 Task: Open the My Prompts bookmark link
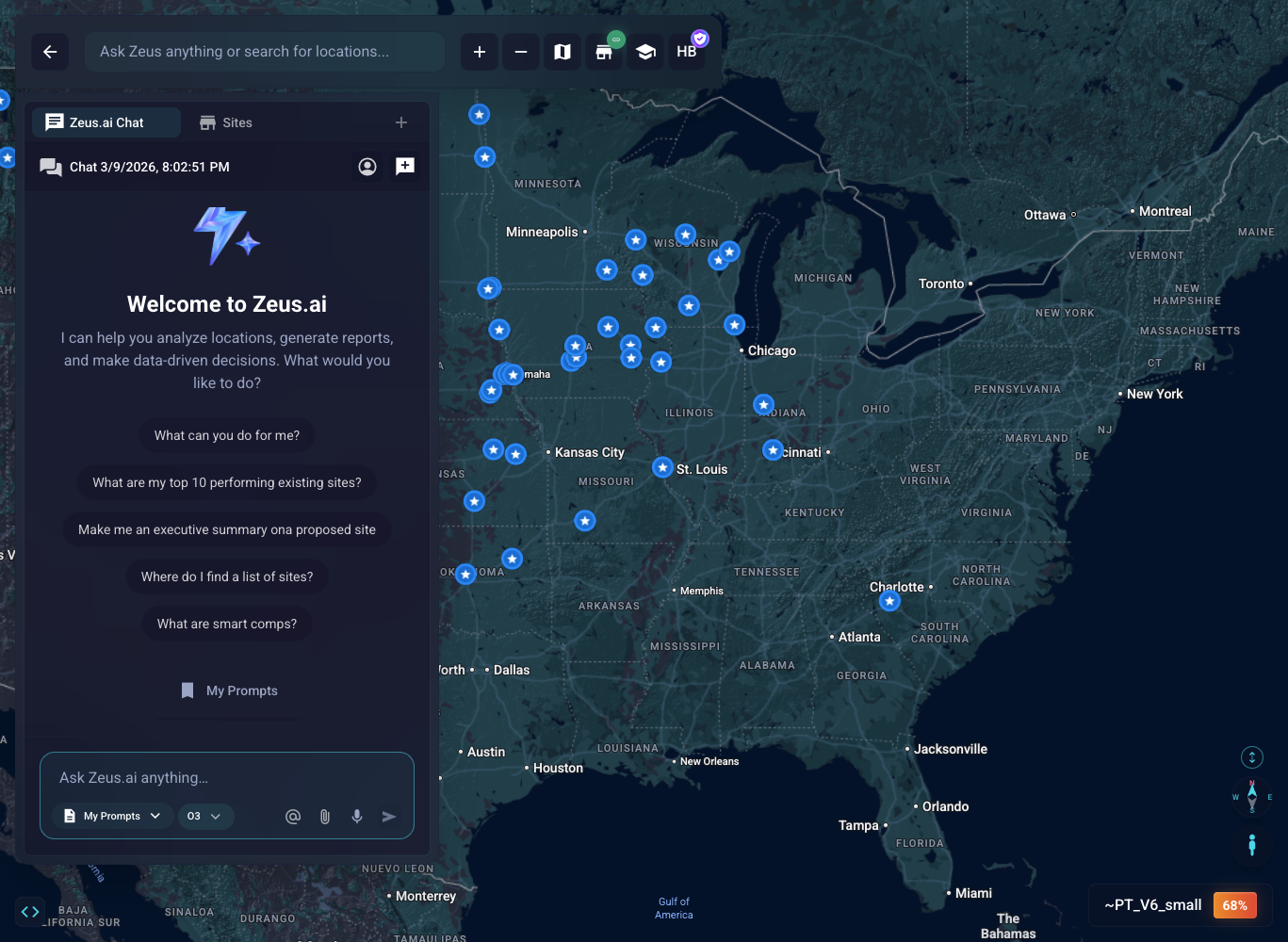tap(229, 690)
